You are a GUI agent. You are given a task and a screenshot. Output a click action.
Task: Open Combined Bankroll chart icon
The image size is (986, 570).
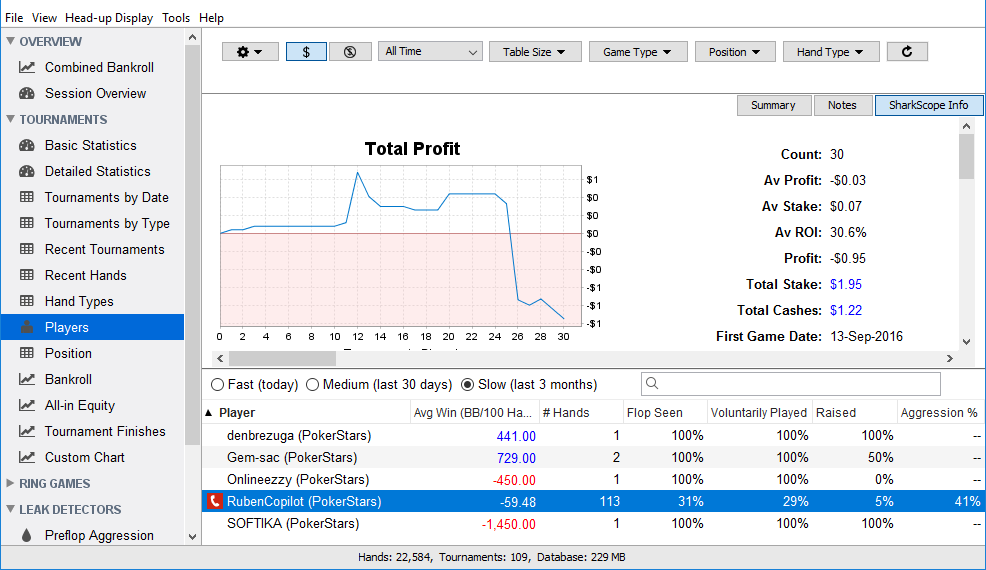click(27, 67)
